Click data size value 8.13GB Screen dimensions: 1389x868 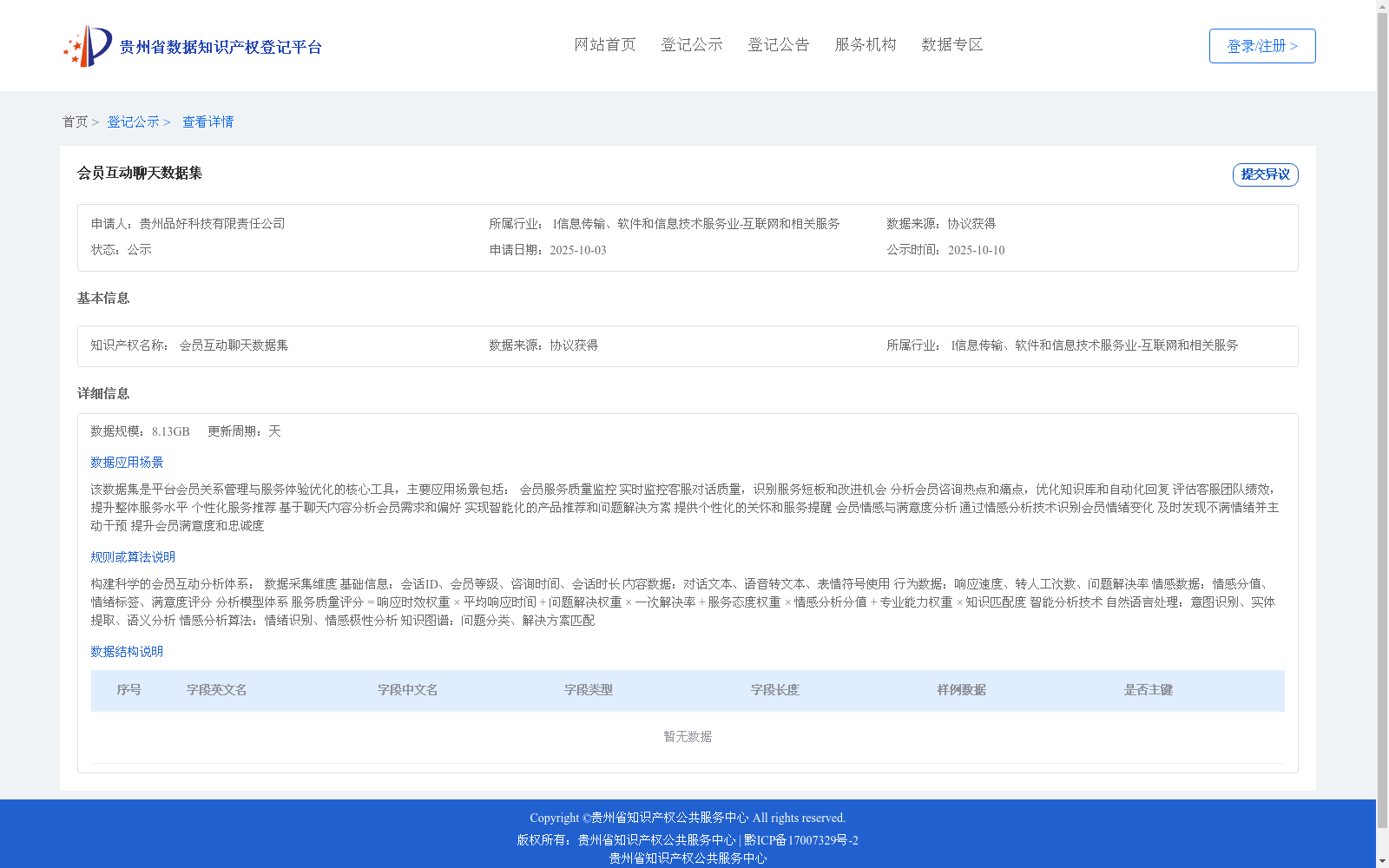(x=171, y=431)
